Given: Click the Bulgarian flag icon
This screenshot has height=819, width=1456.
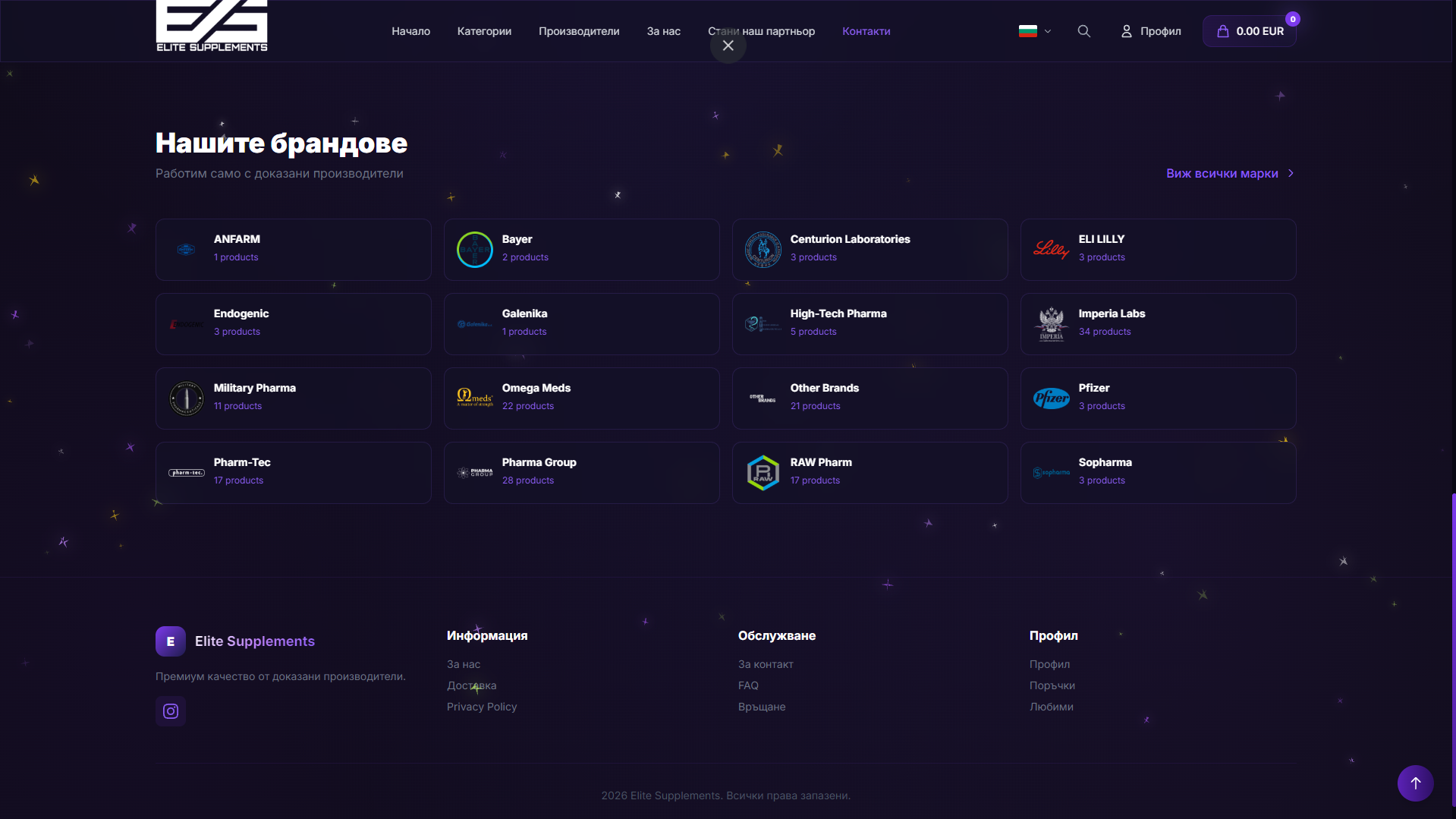Looking at the screenshot, I should pos(1028,31).
